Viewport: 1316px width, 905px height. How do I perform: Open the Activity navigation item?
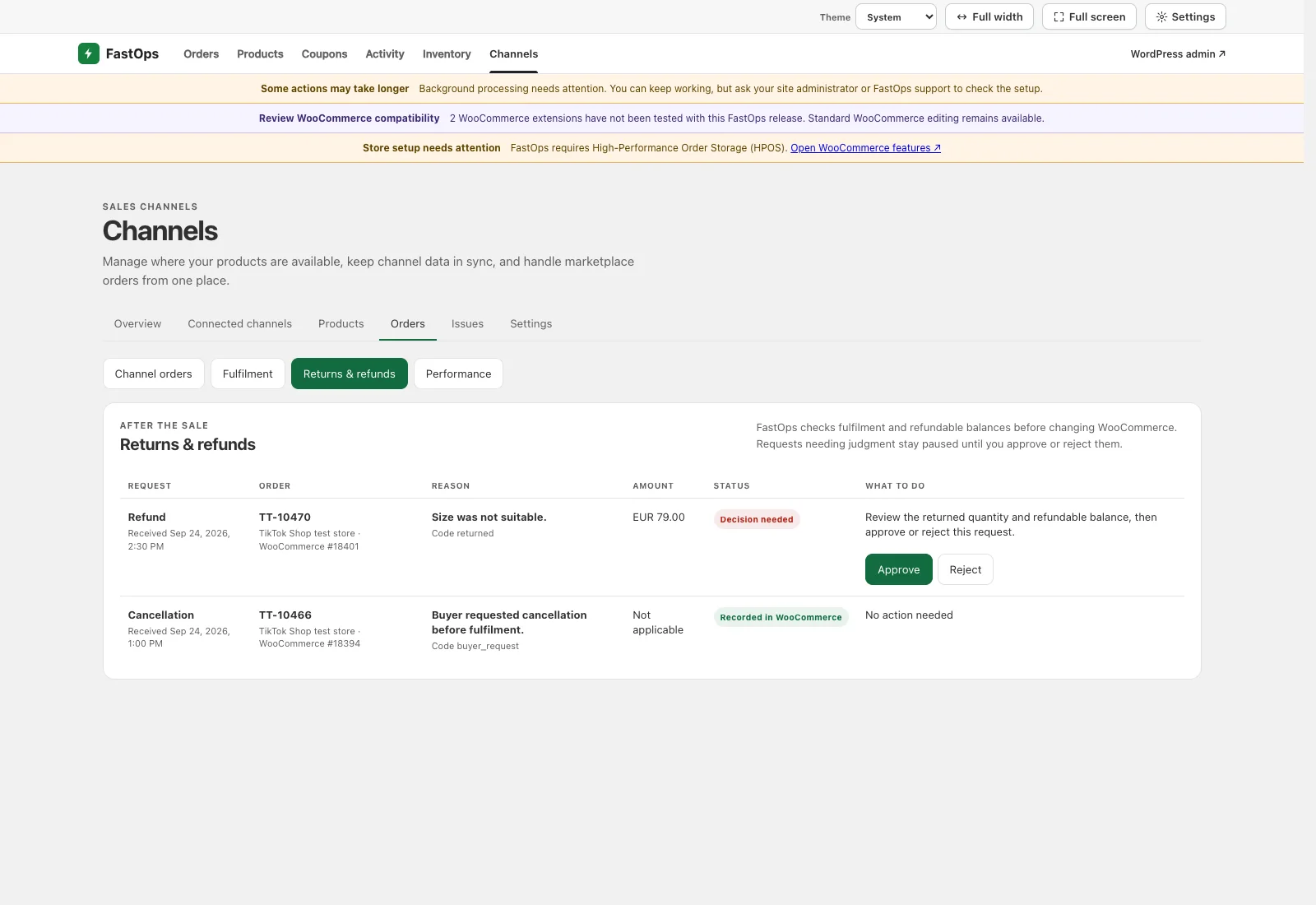[x=385, y=54]
